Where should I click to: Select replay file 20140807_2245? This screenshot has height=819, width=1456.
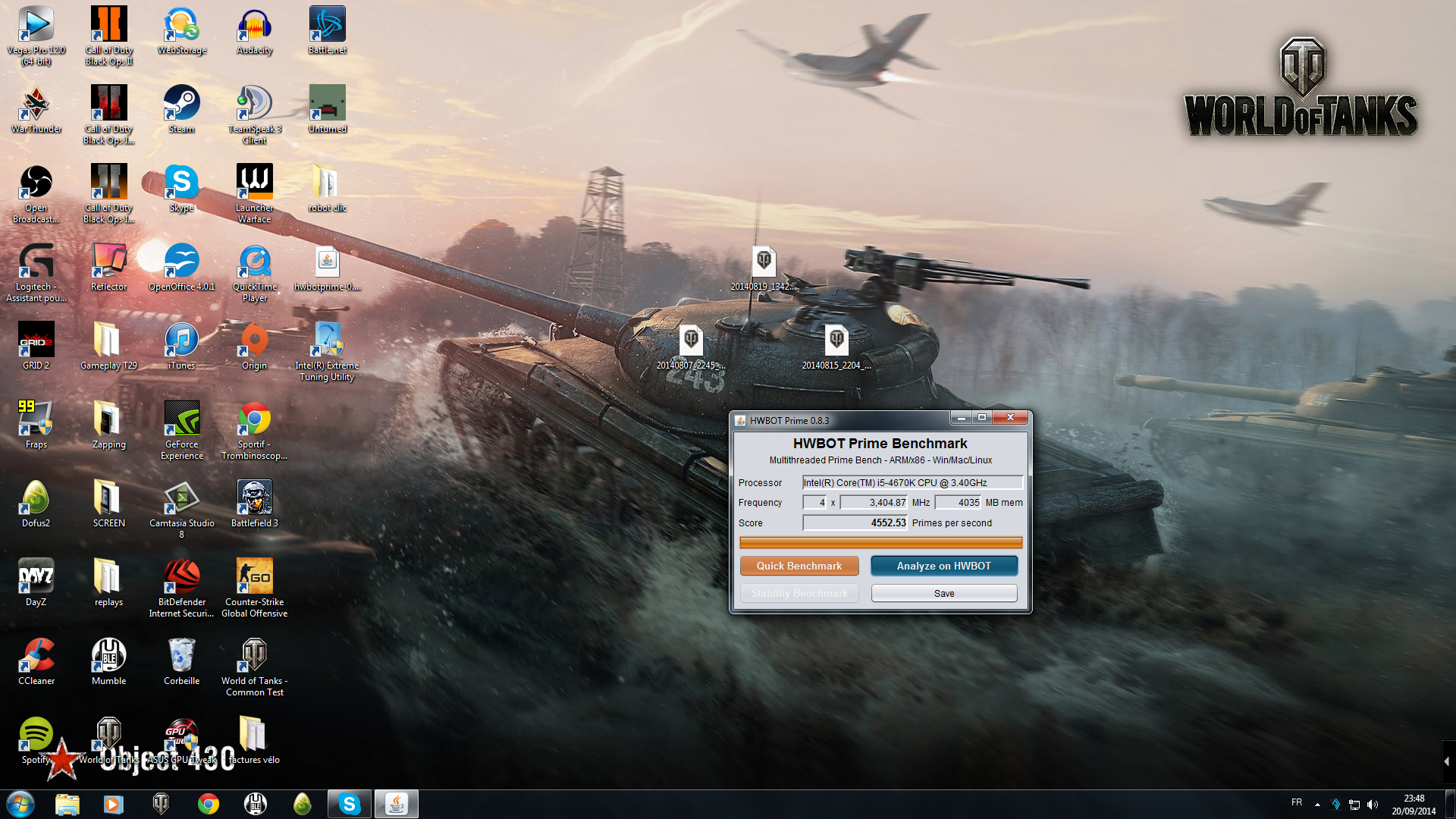point(692,347)
